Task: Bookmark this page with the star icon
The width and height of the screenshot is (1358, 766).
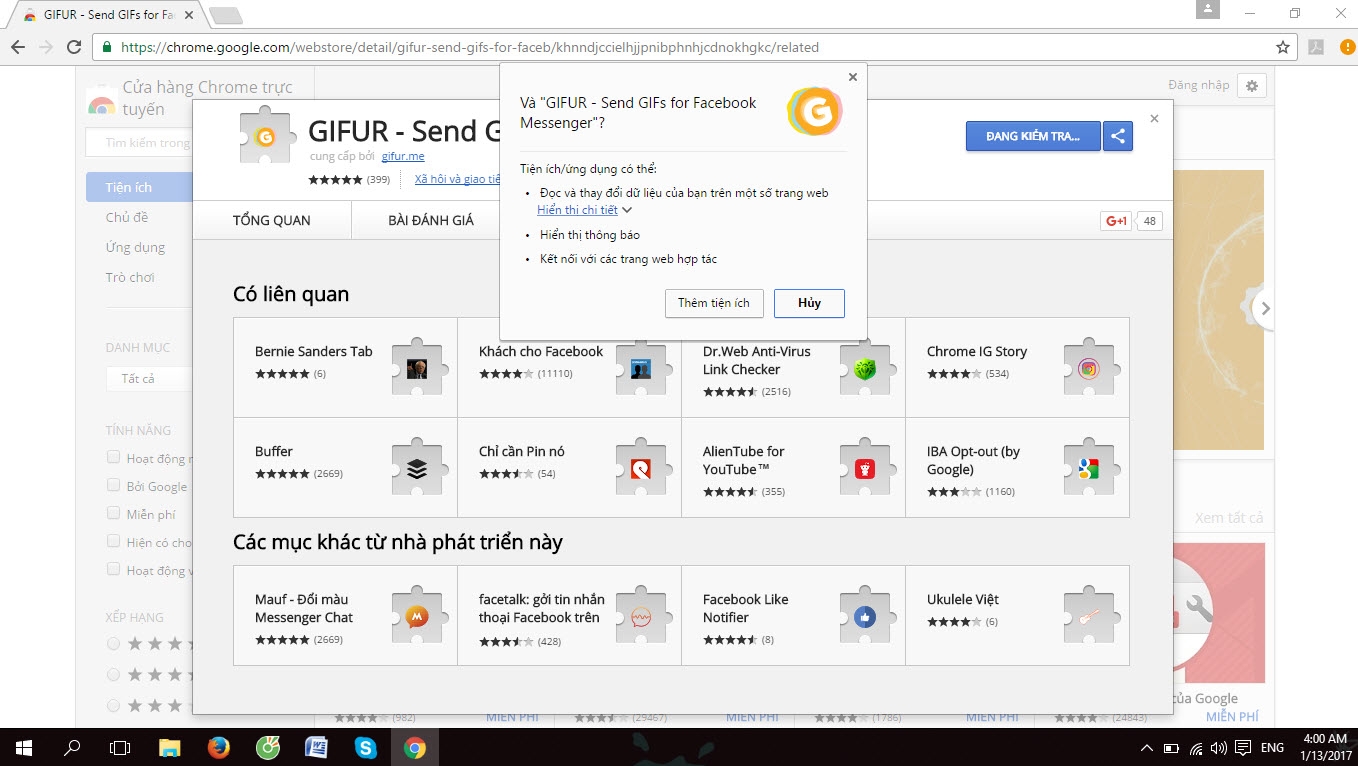Action: [x=1283, y=47]
